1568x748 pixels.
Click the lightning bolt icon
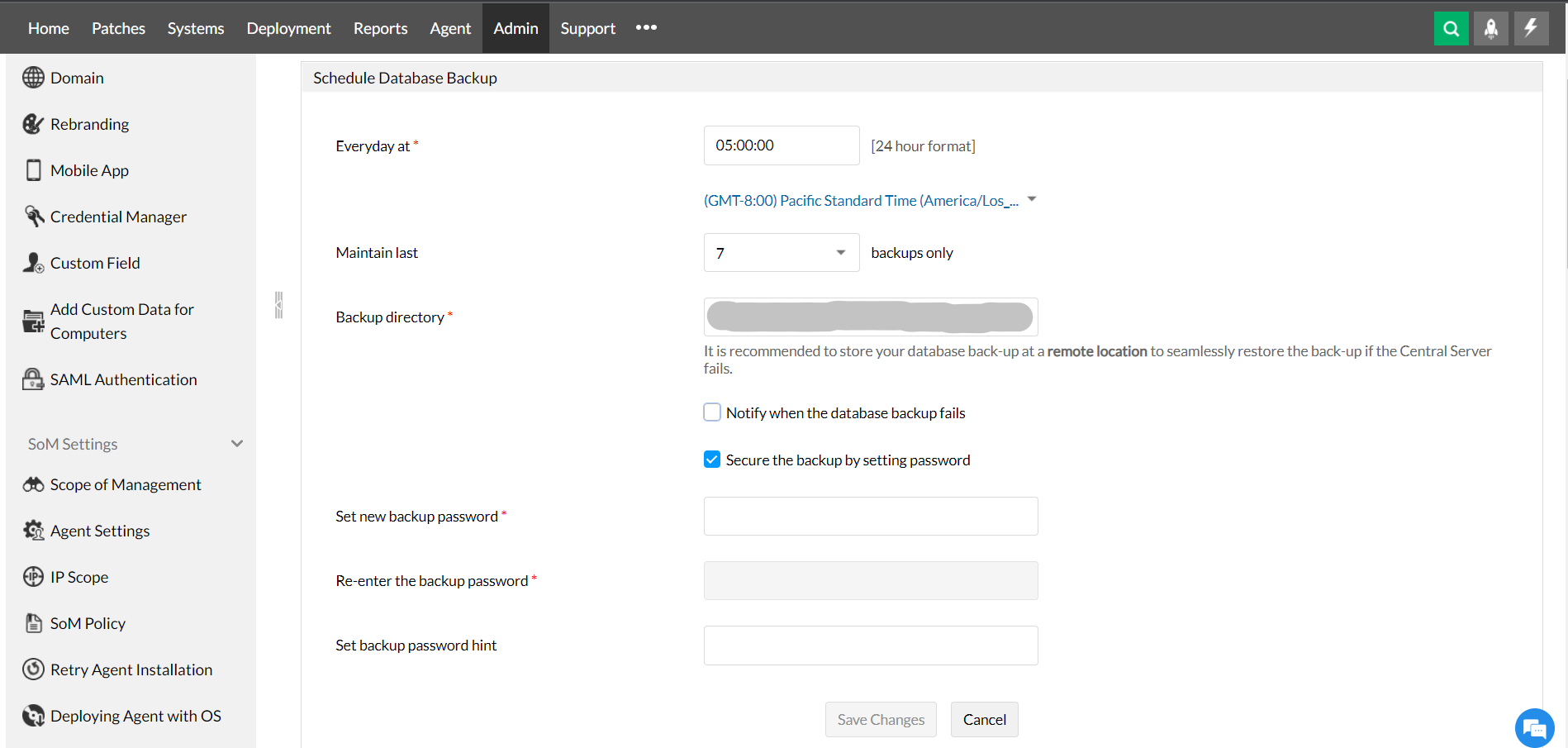click(1531, 29)
